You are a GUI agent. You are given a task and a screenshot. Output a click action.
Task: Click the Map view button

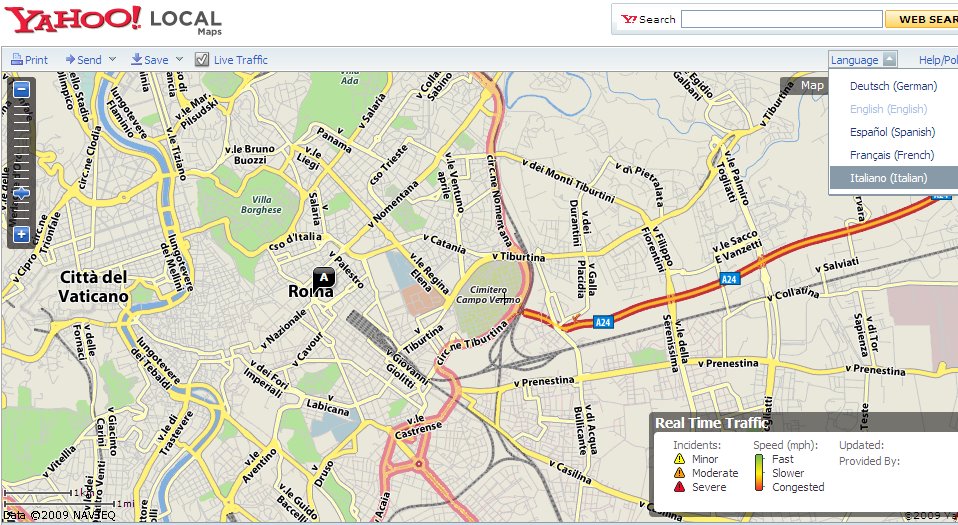812,86
